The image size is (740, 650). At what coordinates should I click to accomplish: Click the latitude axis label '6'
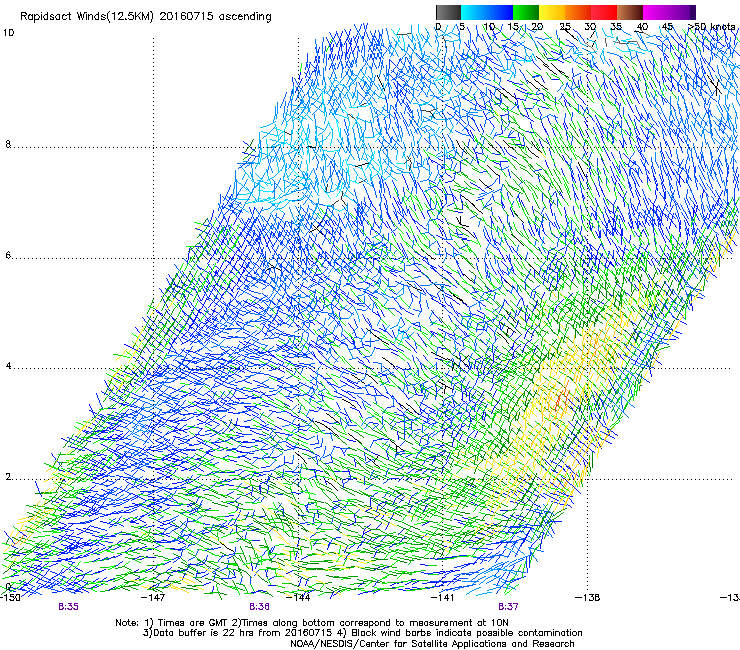tap(8, 255)
